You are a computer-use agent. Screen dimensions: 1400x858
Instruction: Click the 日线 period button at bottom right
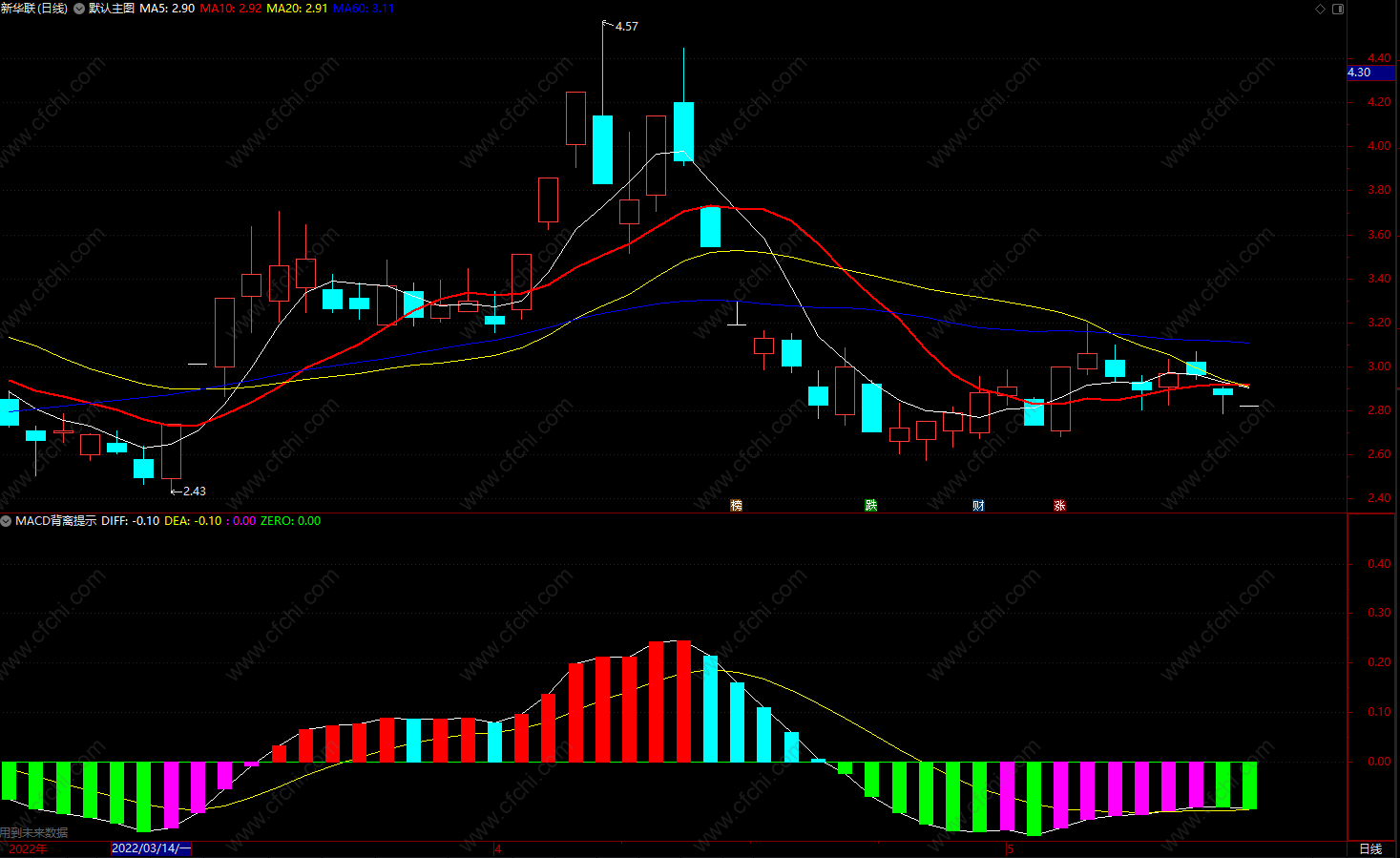click(x=1370, y=849)
